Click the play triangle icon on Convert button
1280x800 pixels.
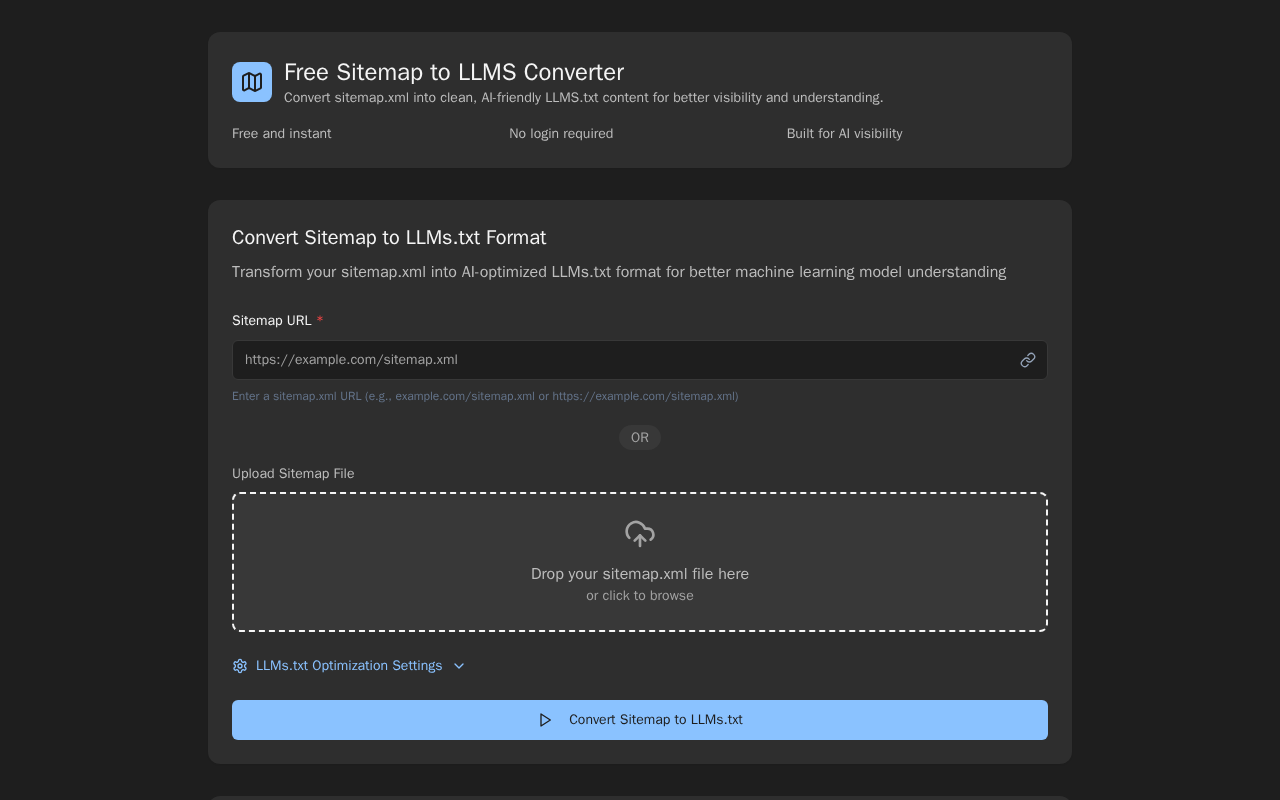point(545,720)
